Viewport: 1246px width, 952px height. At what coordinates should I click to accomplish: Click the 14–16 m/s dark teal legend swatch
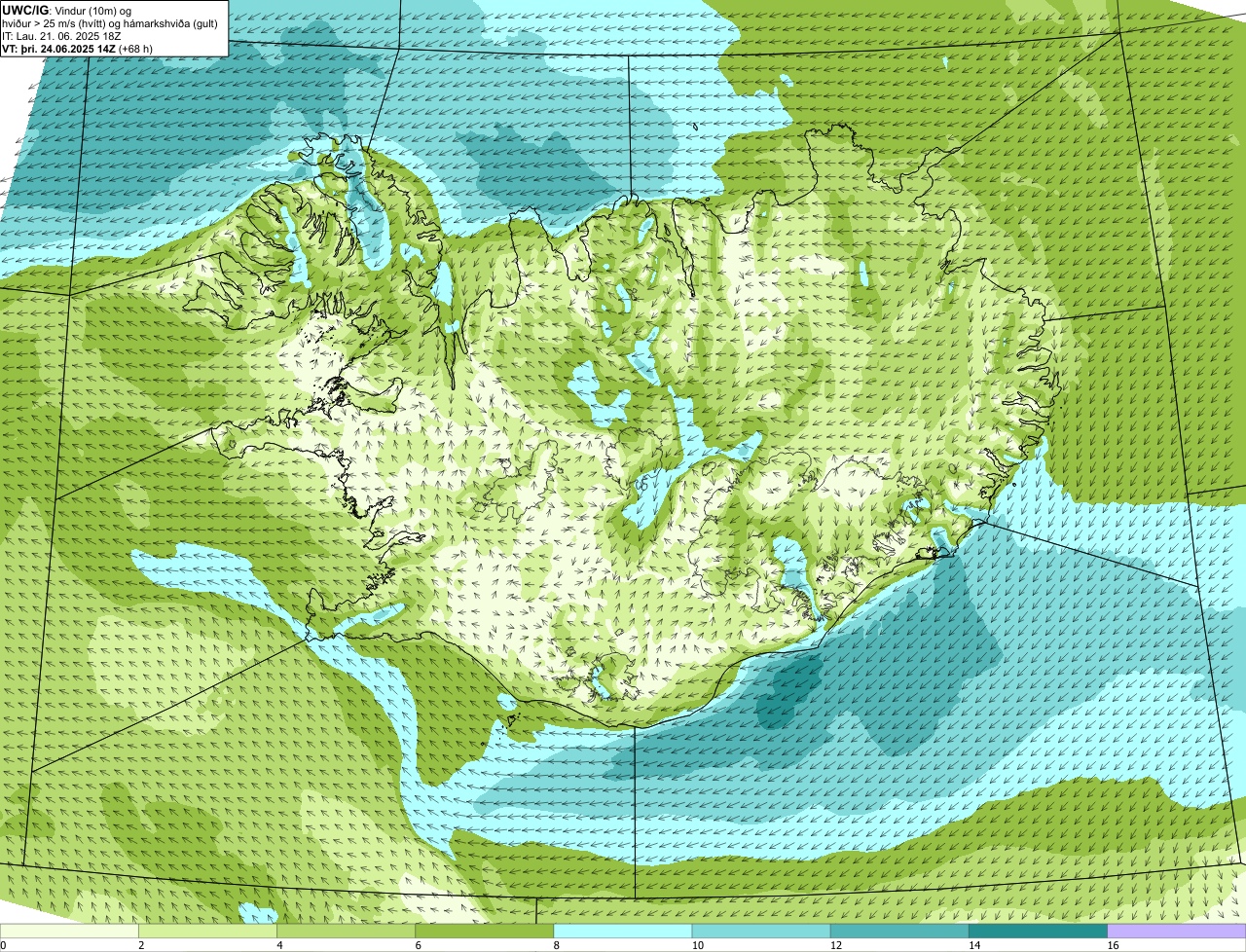pos(1038,932)
